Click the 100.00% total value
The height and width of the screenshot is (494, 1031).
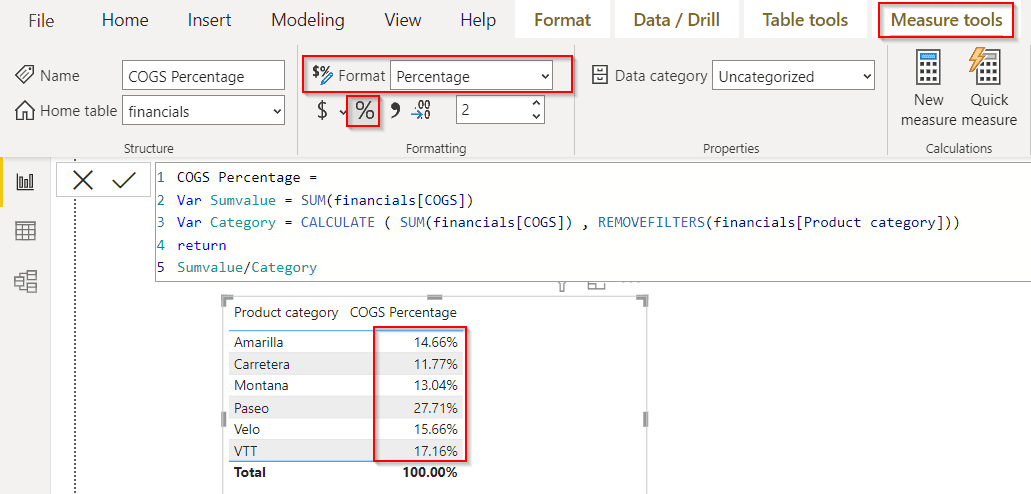click(x=431, y=472)
